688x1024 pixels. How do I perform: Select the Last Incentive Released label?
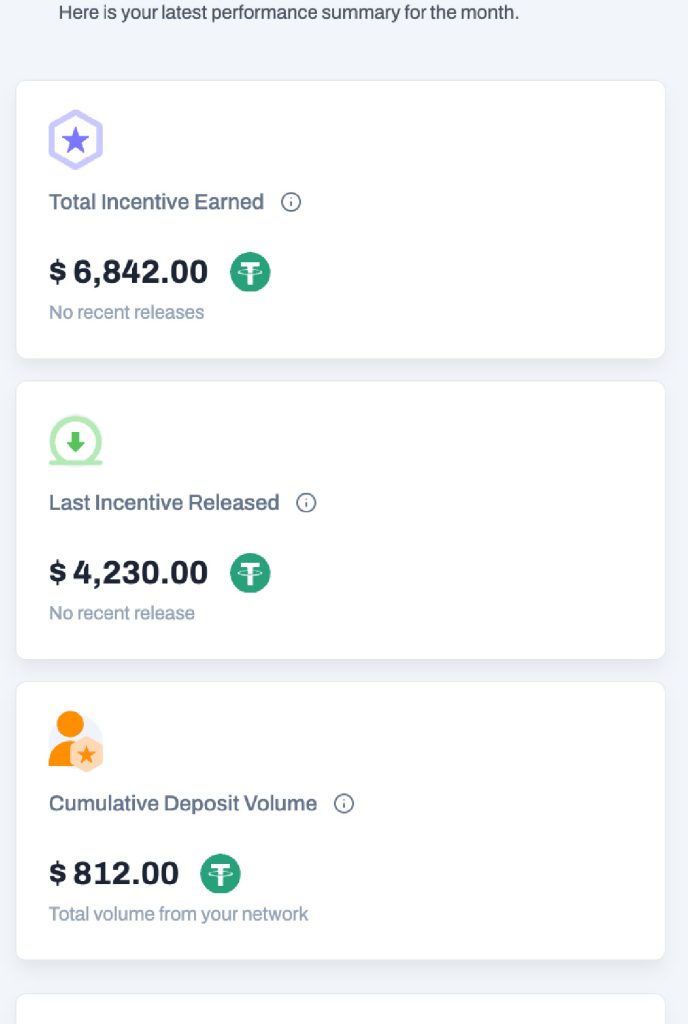coord(164,502)
